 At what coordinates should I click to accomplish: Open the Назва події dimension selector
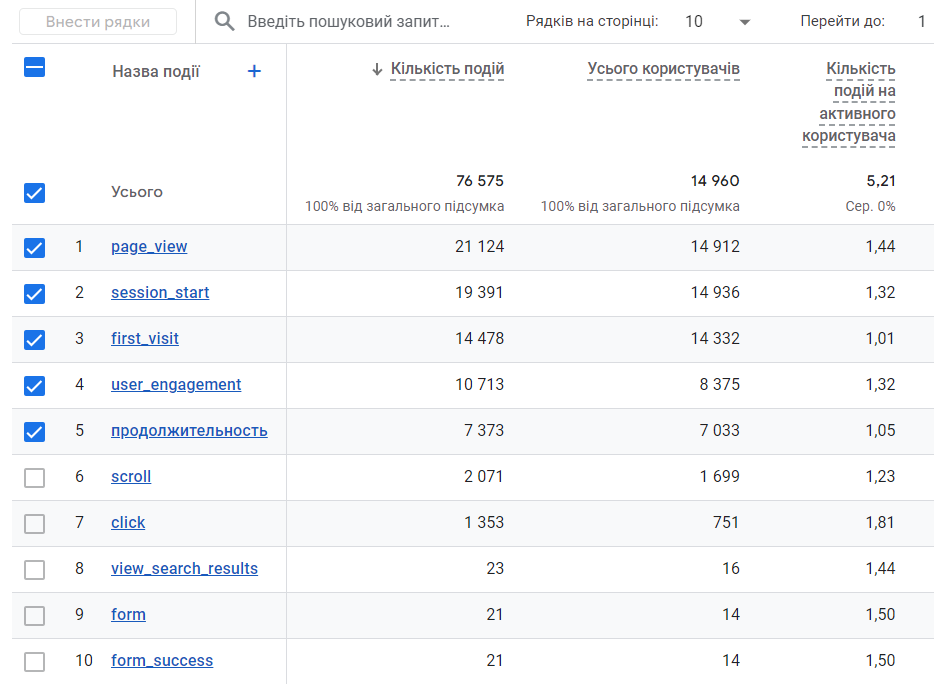click(156, 72)
